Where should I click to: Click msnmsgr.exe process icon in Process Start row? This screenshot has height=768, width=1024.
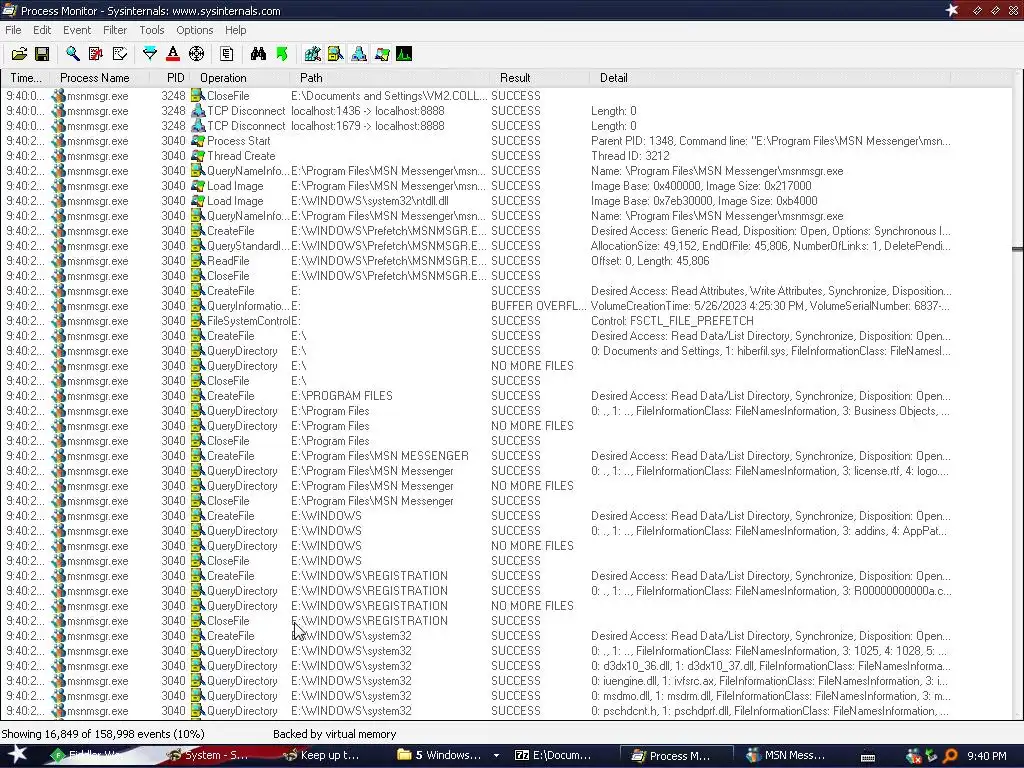tap(59, 141)
